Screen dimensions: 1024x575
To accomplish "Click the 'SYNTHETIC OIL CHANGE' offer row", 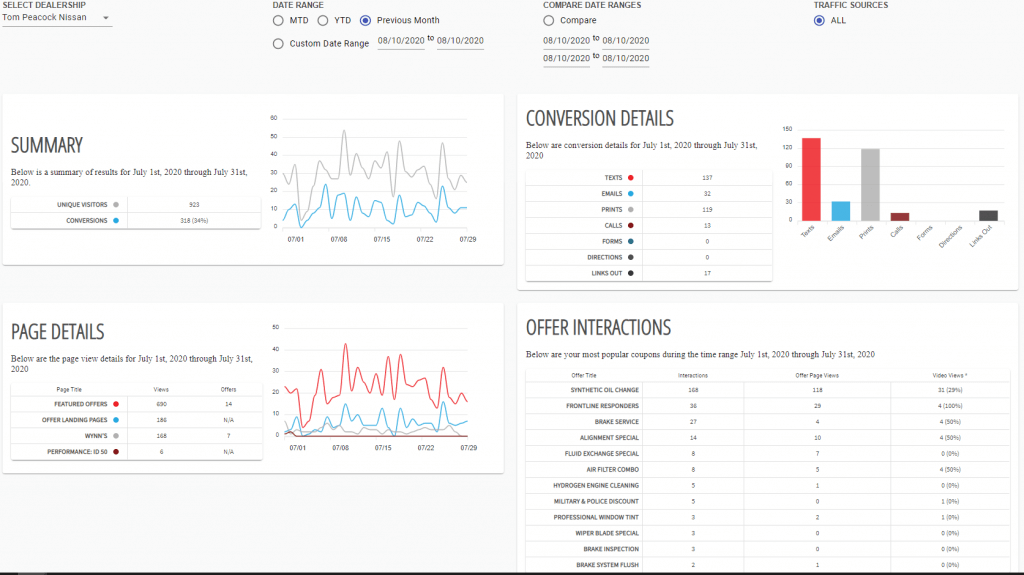I will (x=767, y=390).
